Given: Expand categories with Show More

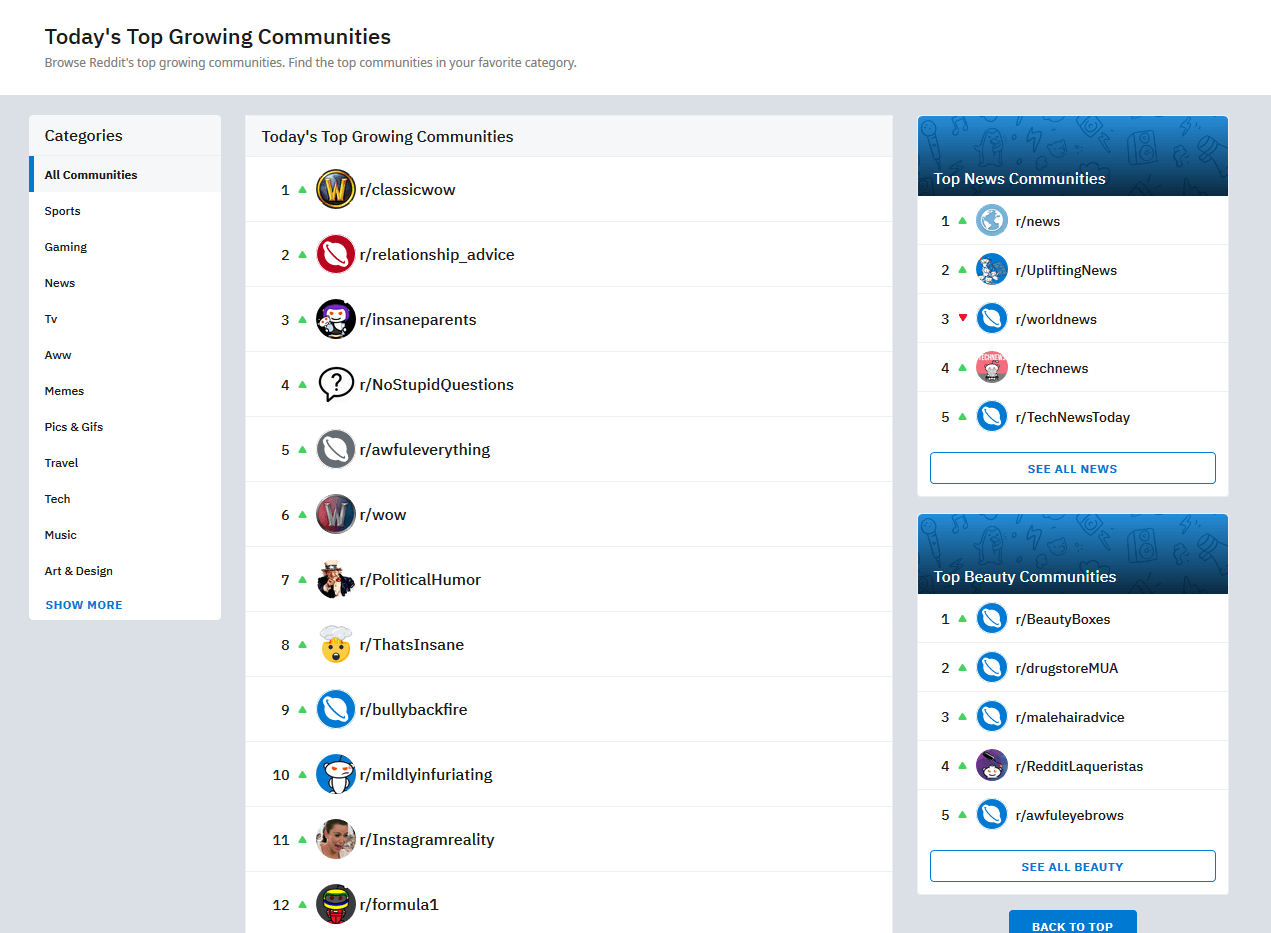Looking at the screenshot, I should coord(84,605).
